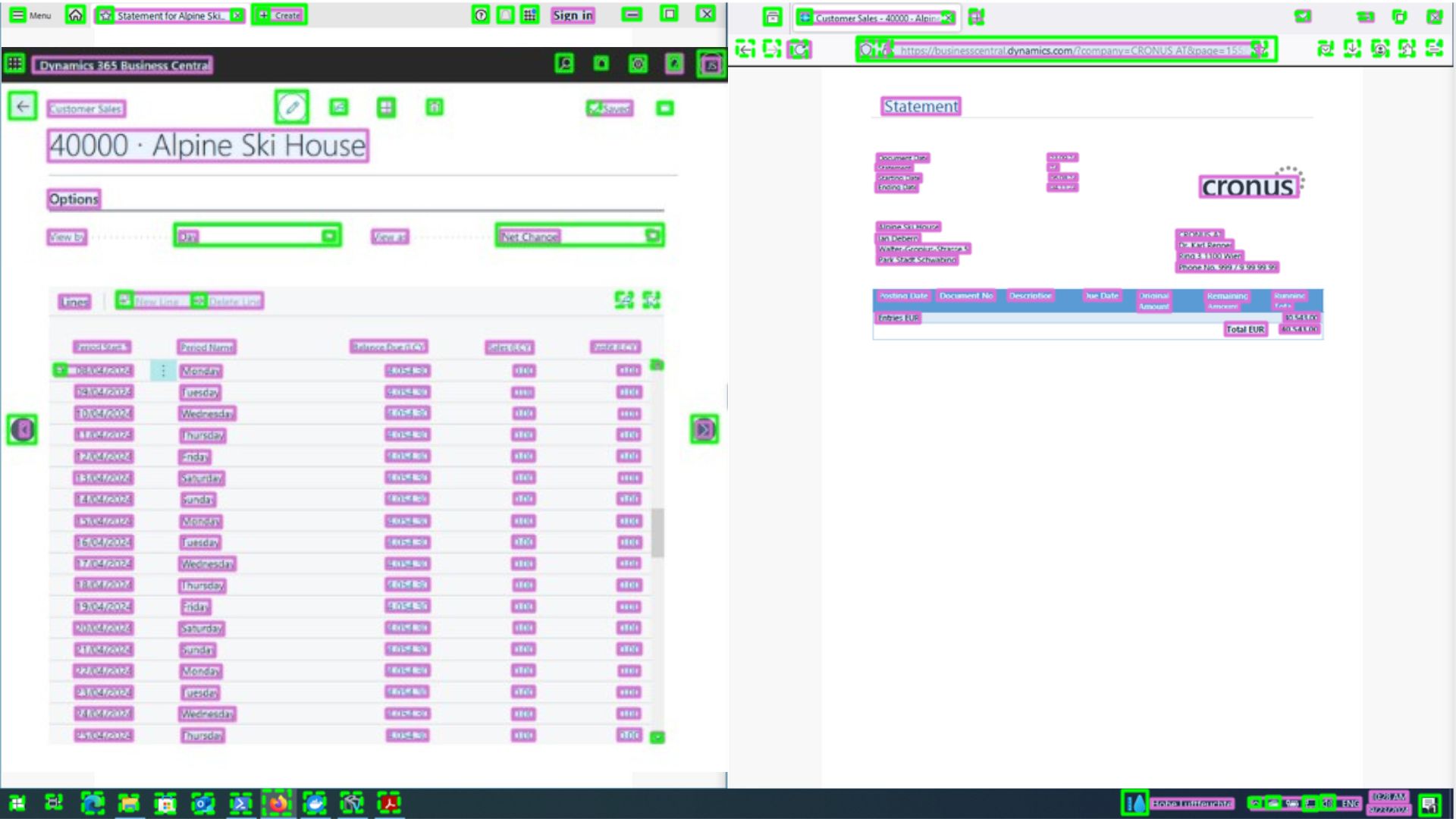Image resolution: width=1456 pixels, height=819 pixels.
Task: Click the share icon beside edit pencil
Action: 339,108
